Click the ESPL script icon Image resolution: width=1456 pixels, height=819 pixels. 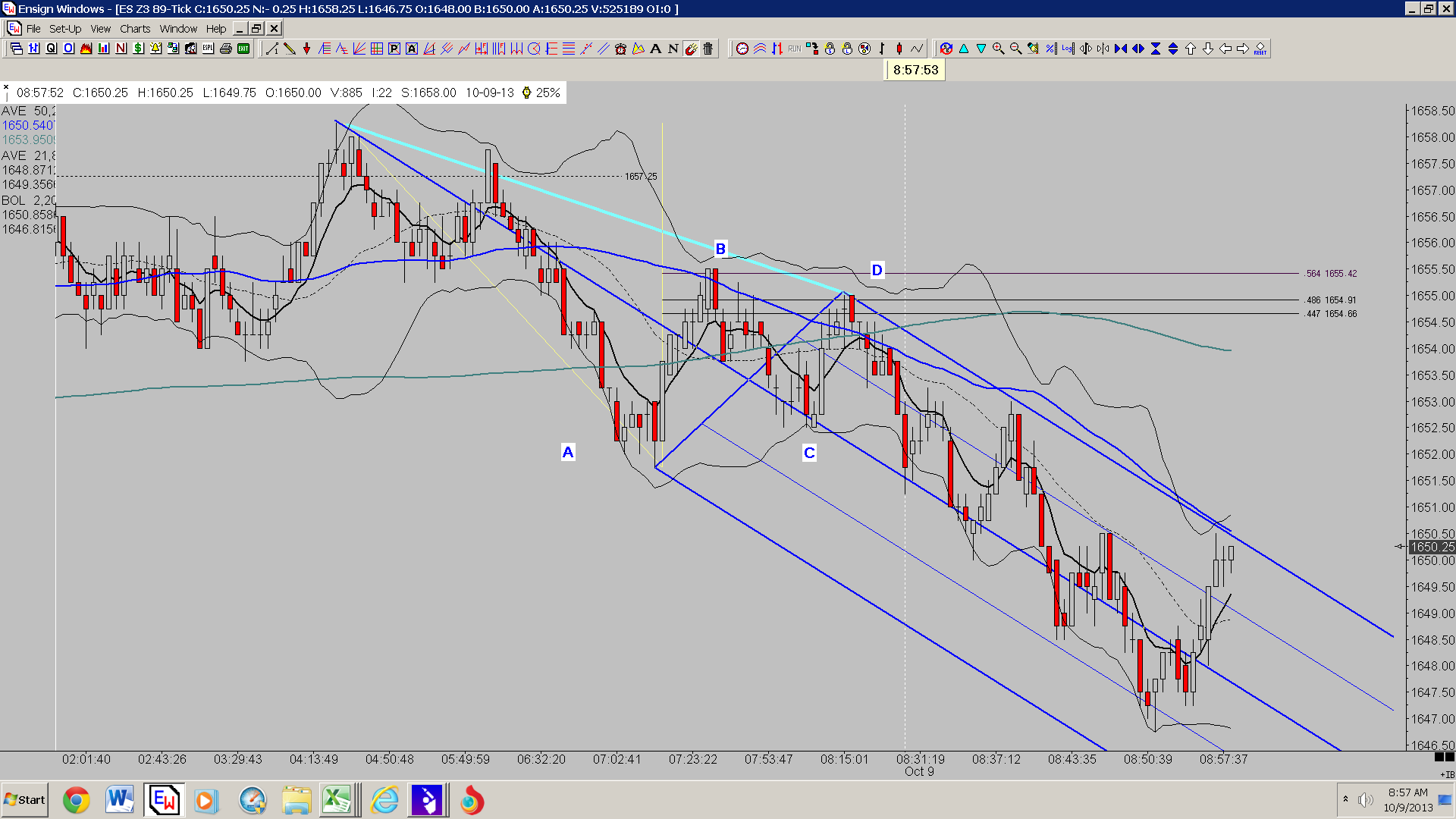[208, 49]
